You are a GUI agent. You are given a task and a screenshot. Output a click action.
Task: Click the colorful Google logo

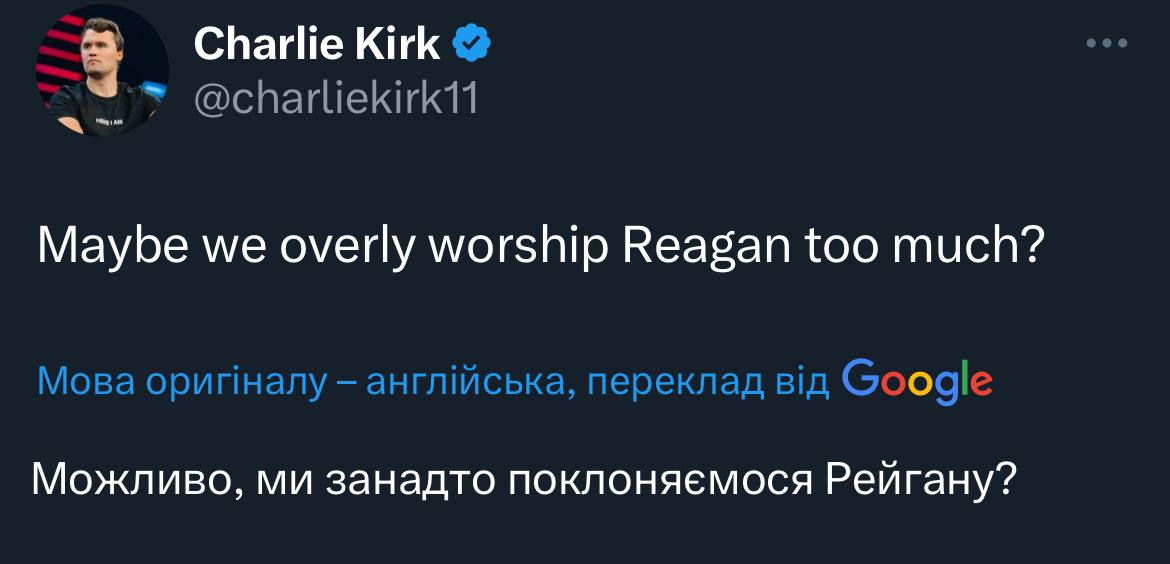pyautogui.click(x=917, y=381)
